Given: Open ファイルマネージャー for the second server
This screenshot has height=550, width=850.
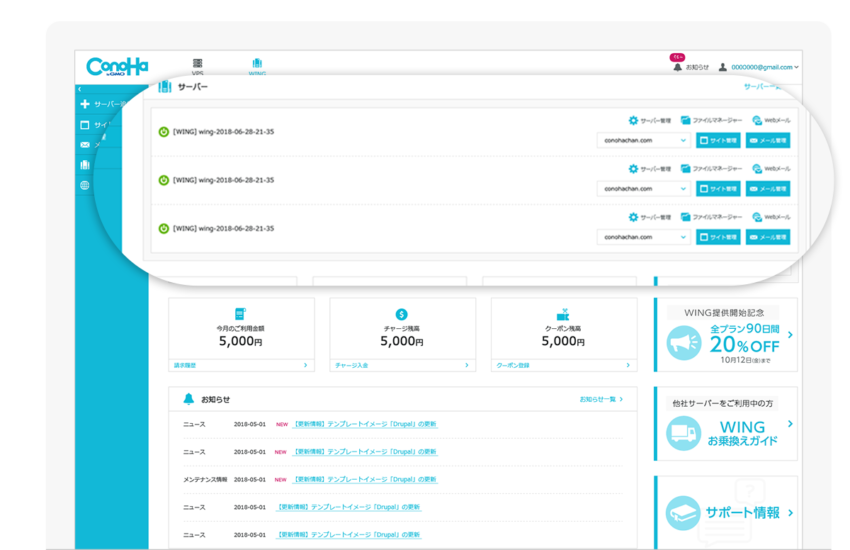Looking at the screenshot, I should point(685,169).
